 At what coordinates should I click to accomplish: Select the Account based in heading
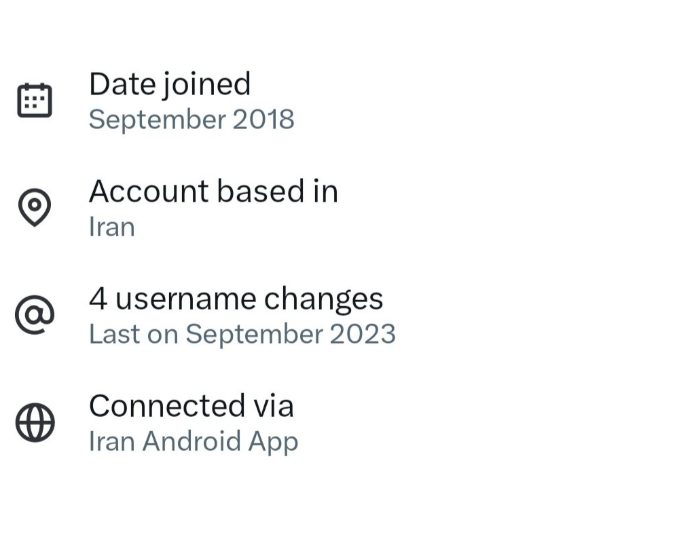click(x=213, y=191)
